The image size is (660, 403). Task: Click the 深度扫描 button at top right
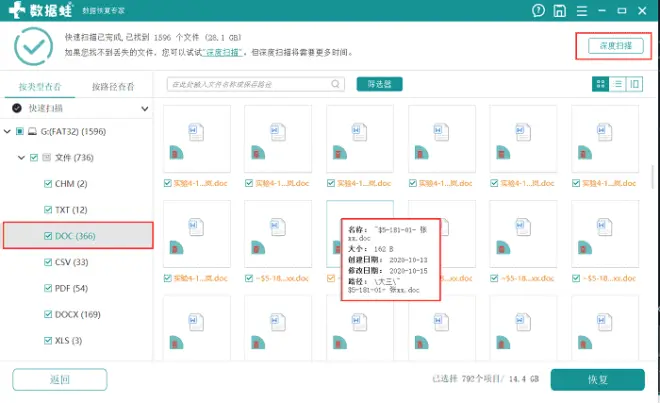click(616, 45)
